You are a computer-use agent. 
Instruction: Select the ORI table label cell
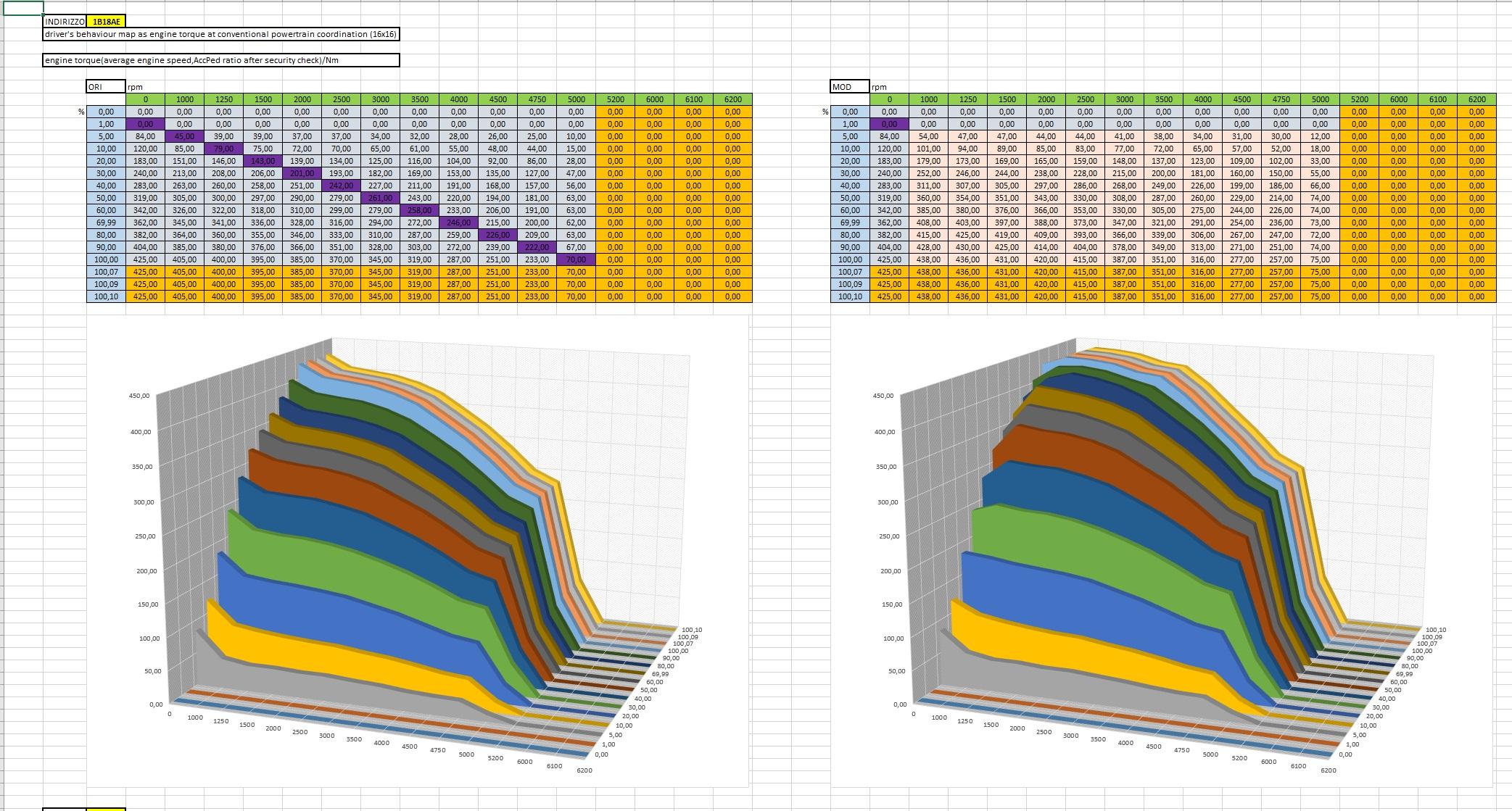(x=106, y=86)
